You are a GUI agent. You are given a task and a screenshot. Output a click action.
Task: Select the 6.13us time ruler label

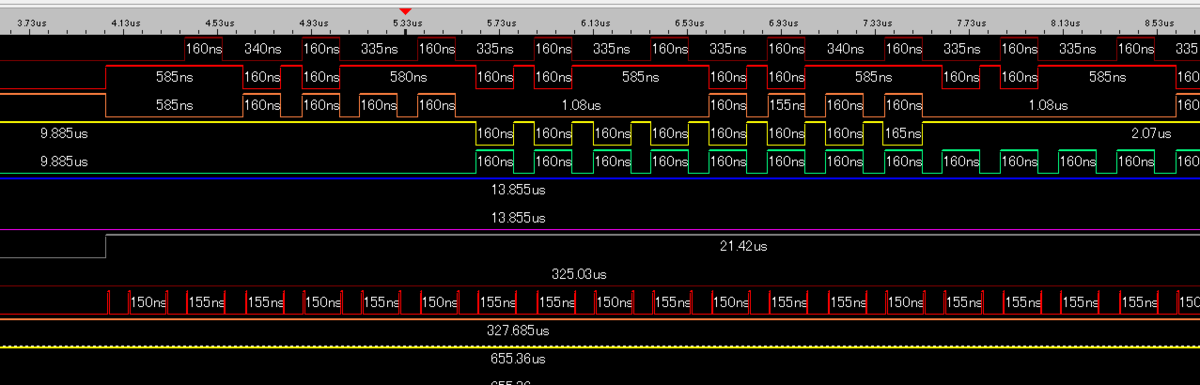click(595, 22)
